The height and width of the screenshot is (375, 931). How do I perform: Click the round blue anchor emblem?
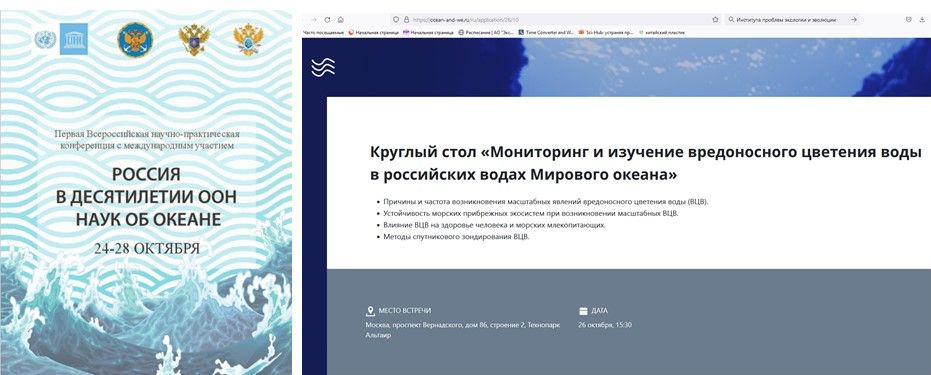pos(135,40)
